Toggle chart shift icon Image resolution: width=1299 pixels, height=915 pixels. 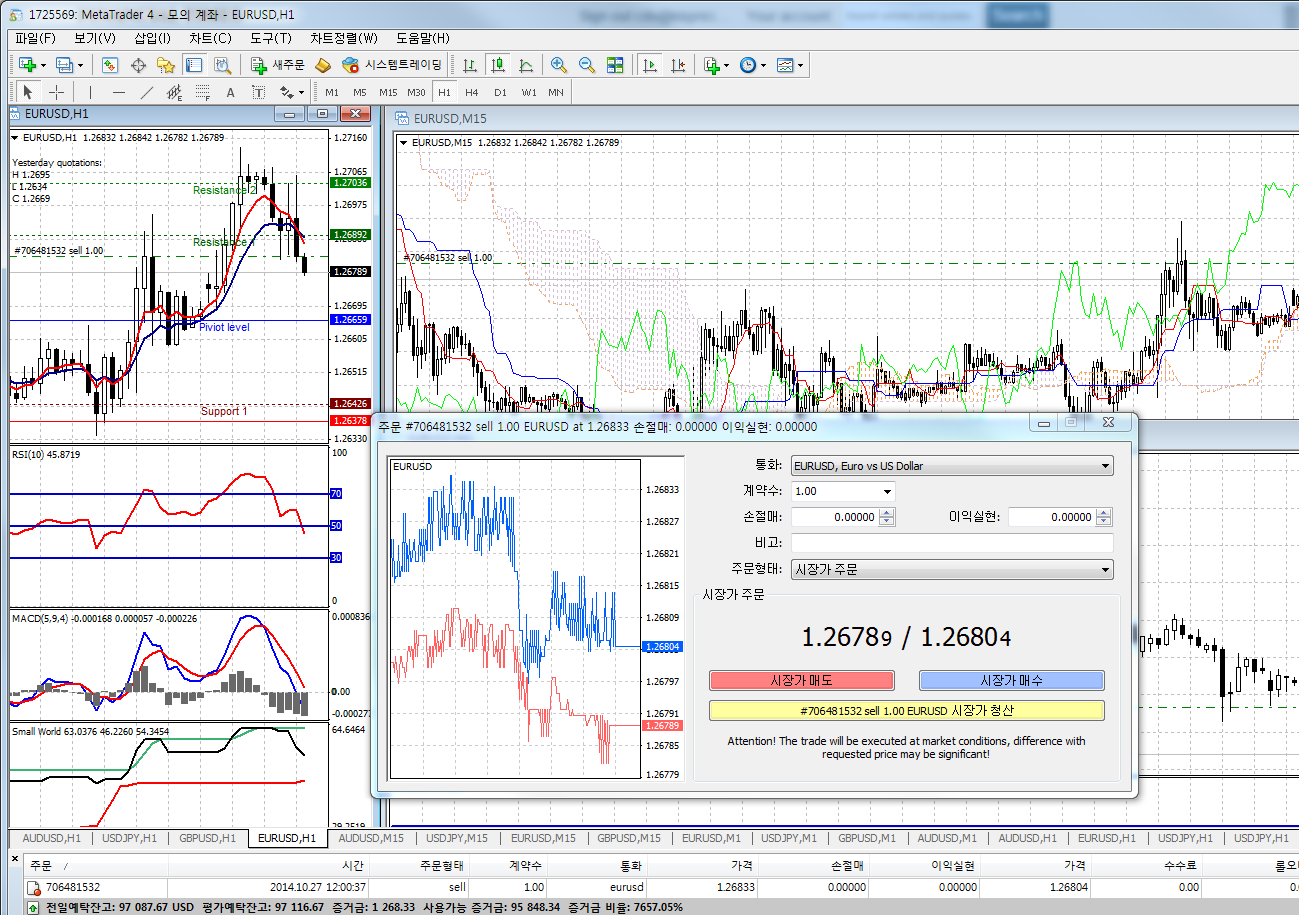678,65
